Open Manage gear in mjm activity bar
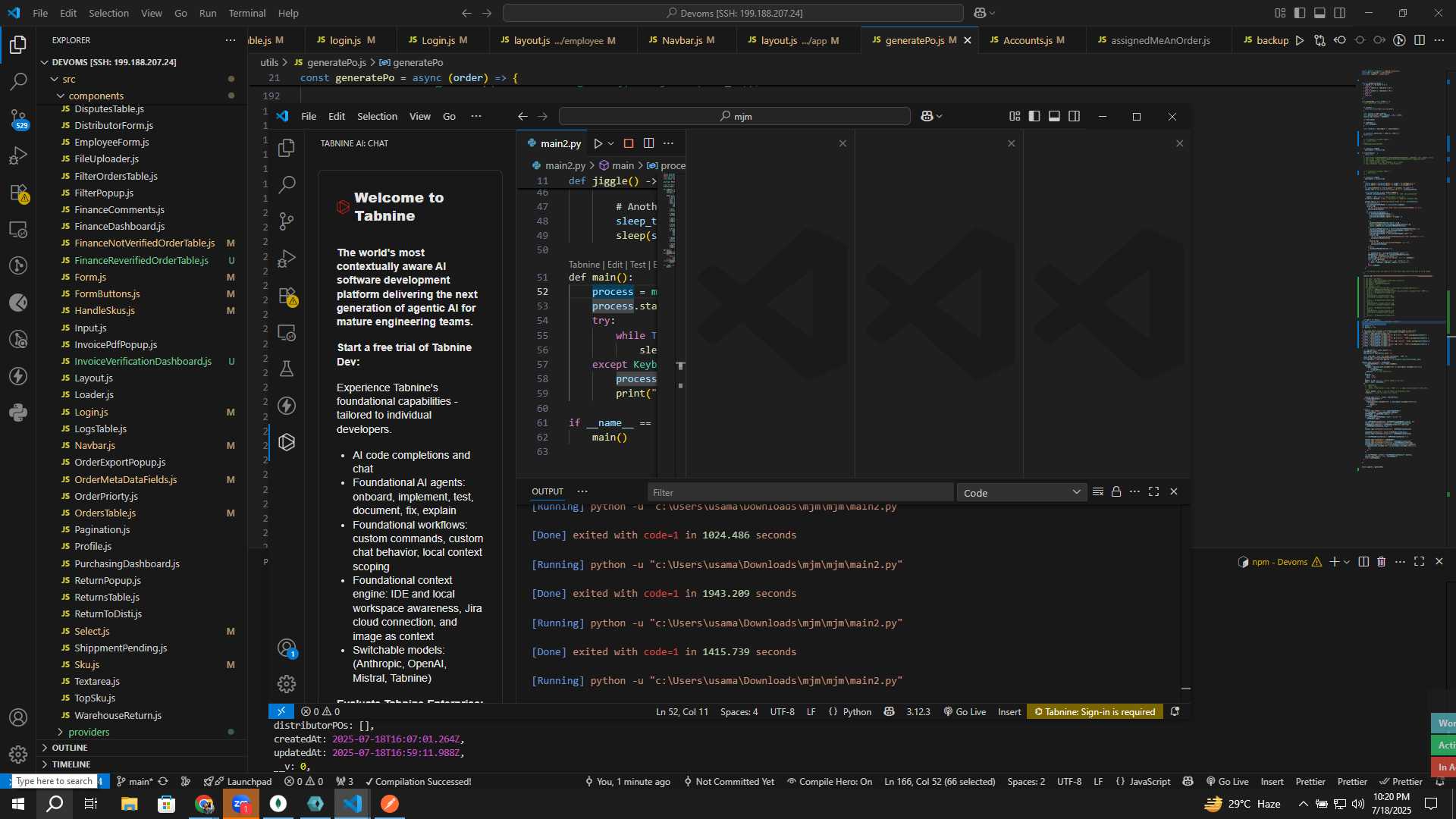Image resolution: width=1456 pixels, height=819 pixels. coord(287,684)
